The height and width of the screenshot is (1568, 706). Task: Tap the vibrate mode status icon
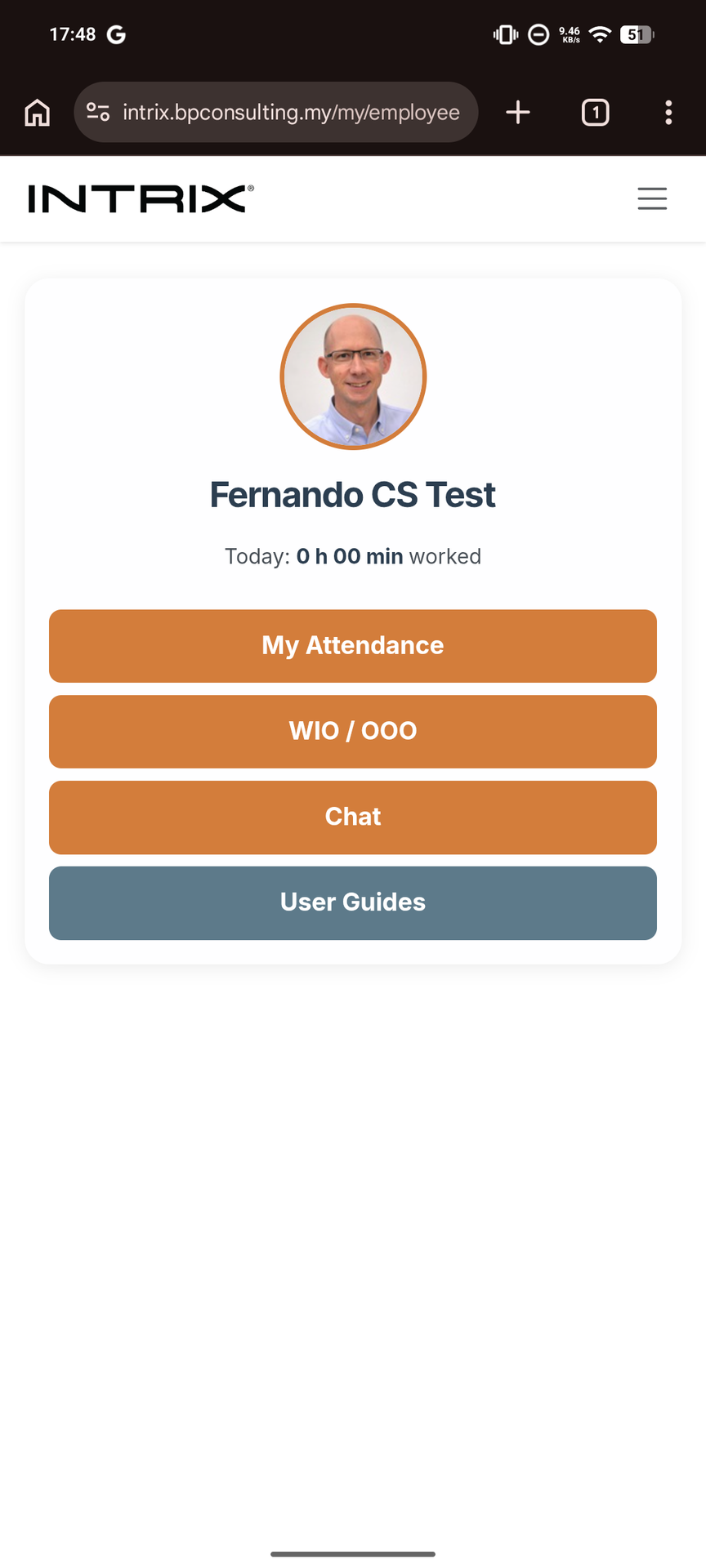pyautogui.click(x=506, y=34)
